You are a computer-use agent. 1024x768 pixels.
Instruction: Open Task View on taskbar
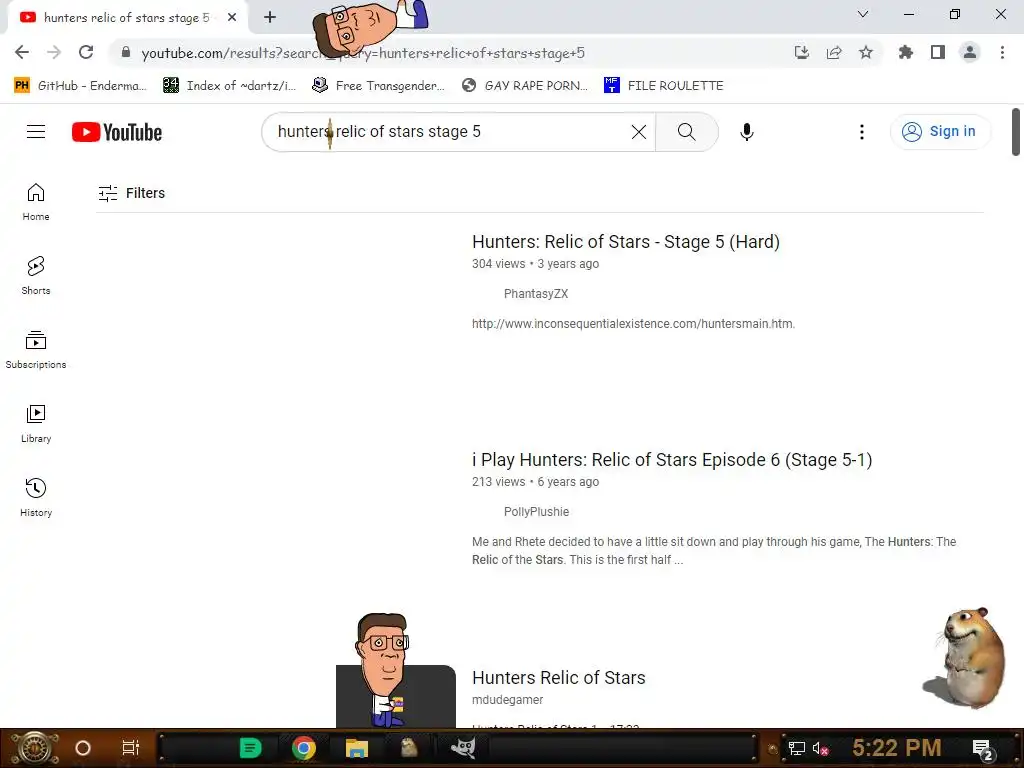pos(131,748)
